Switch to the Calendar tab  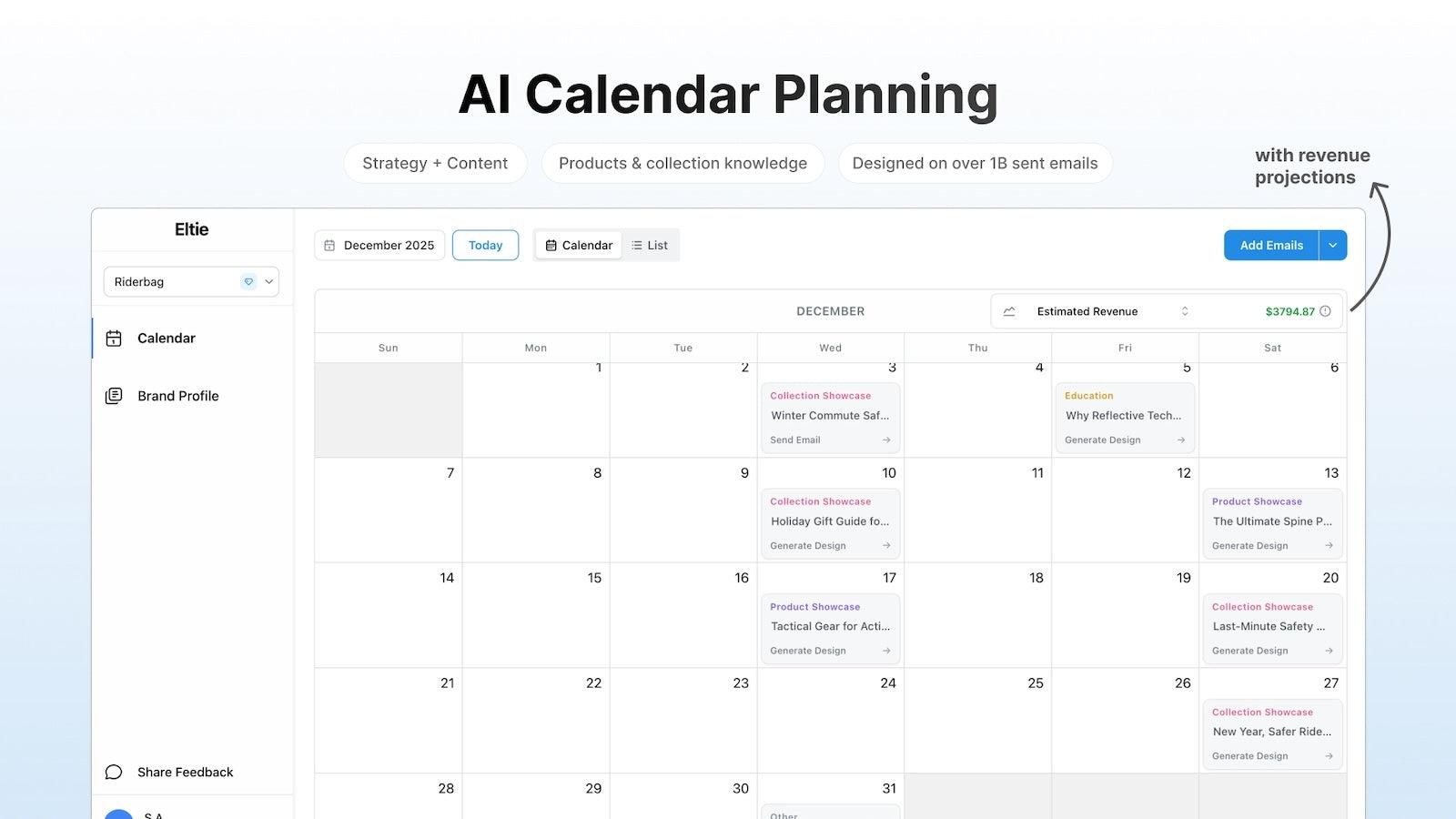[578, 245]
